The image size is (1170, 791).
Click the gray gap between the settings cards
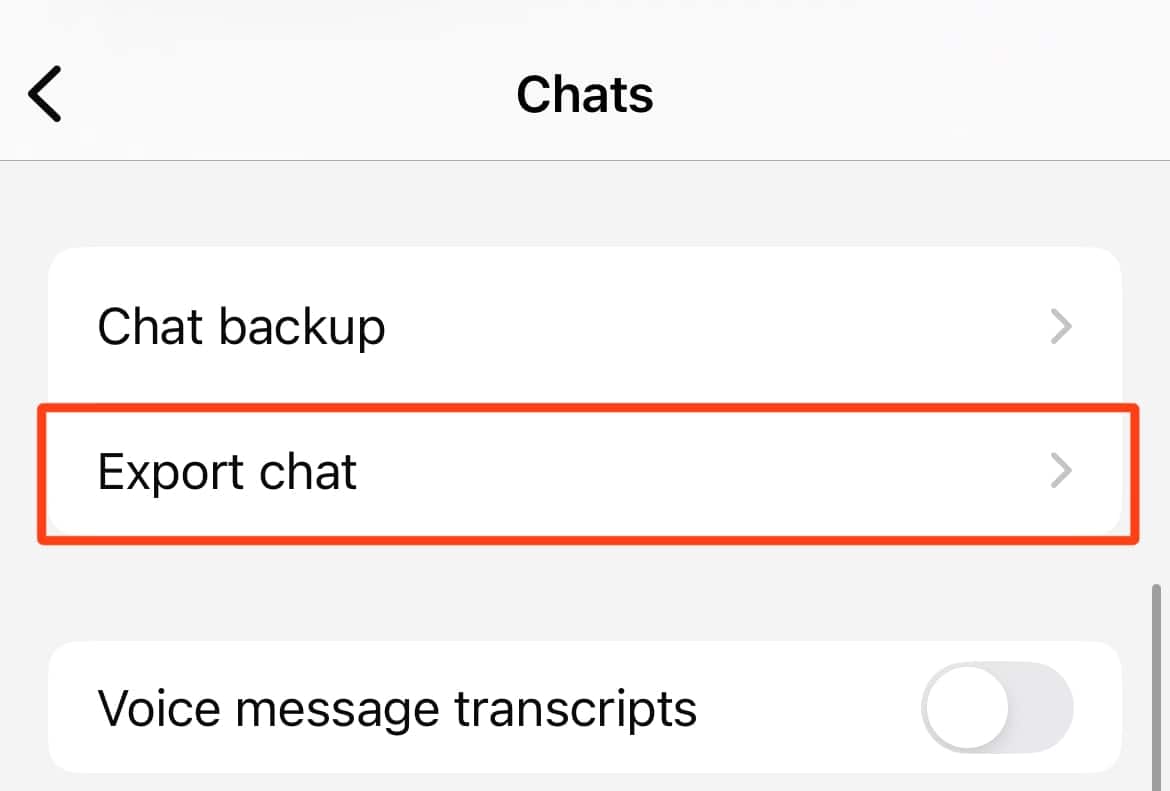[585, 592]
